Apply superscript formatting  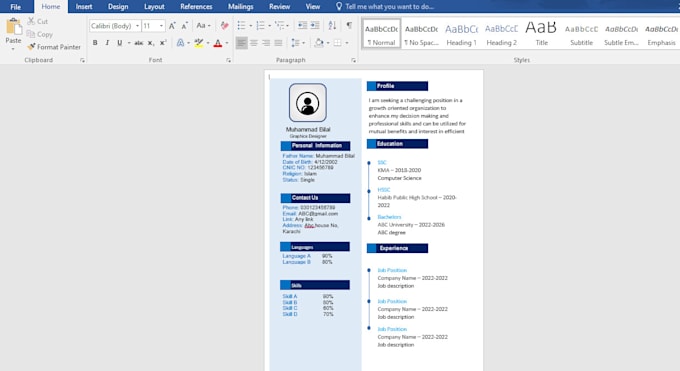click(x=163, y=43)
